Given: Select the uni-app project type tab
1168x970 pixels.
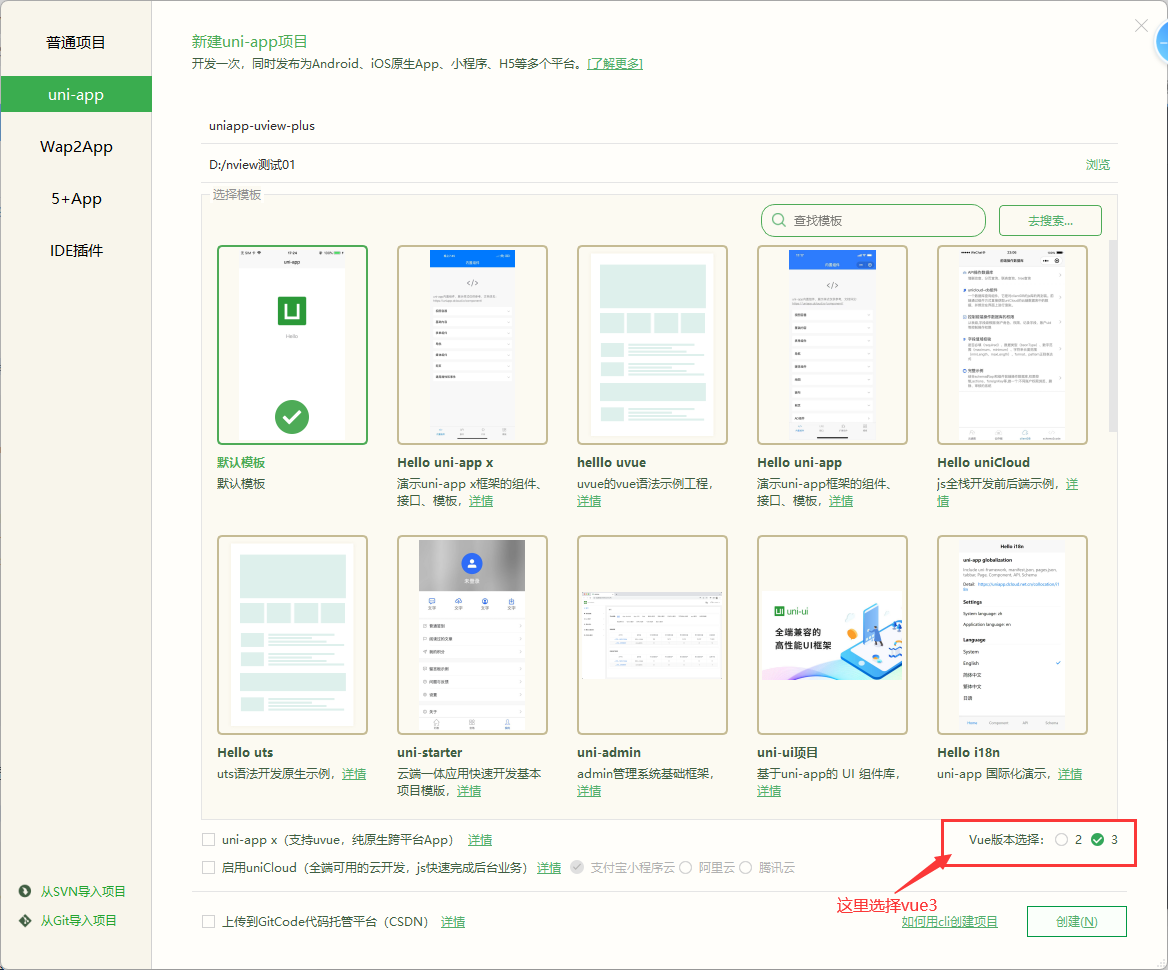Looking at the screenshot, I should point(76,95).
